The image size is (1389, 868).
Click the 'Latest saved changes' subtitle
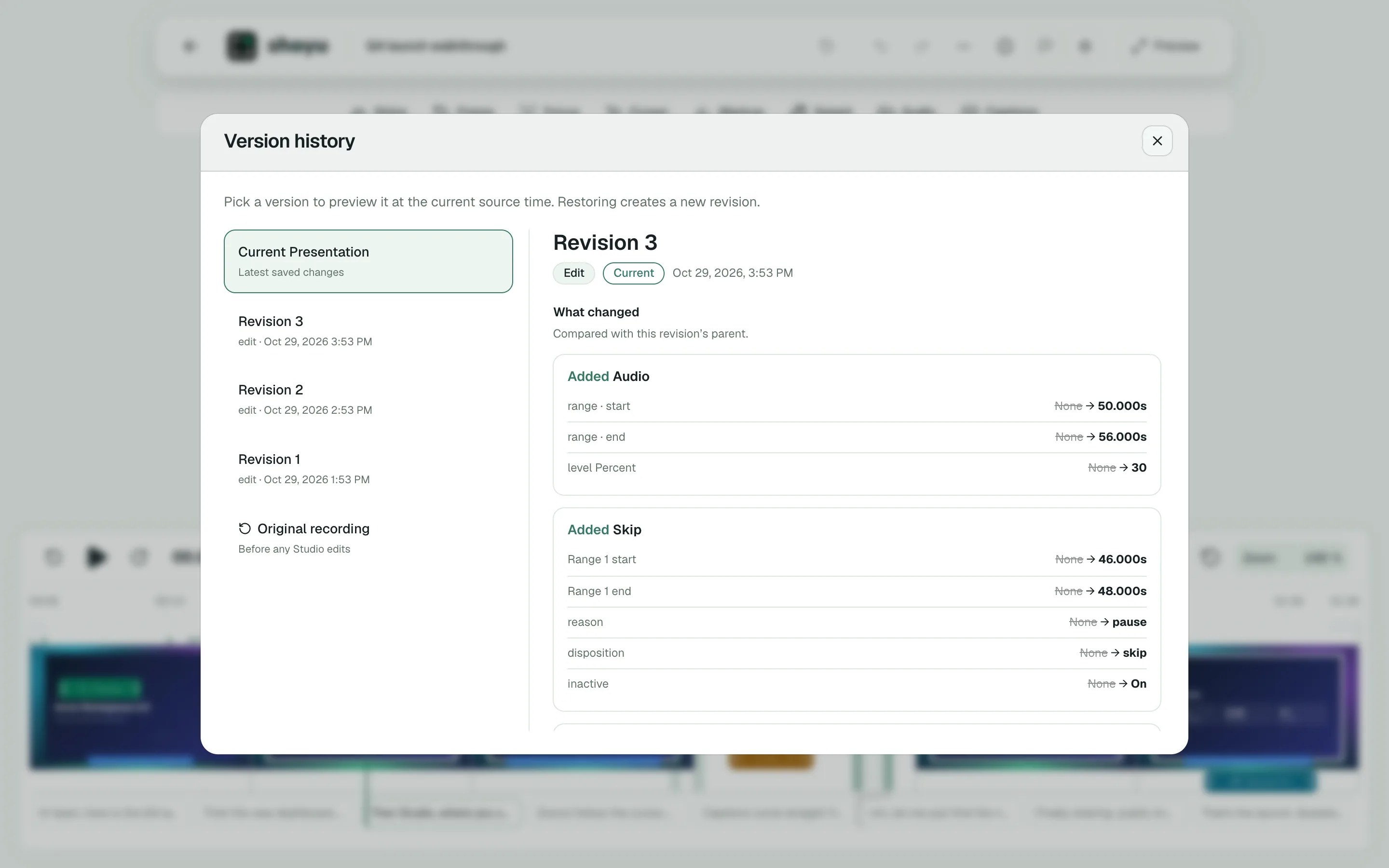291,272
